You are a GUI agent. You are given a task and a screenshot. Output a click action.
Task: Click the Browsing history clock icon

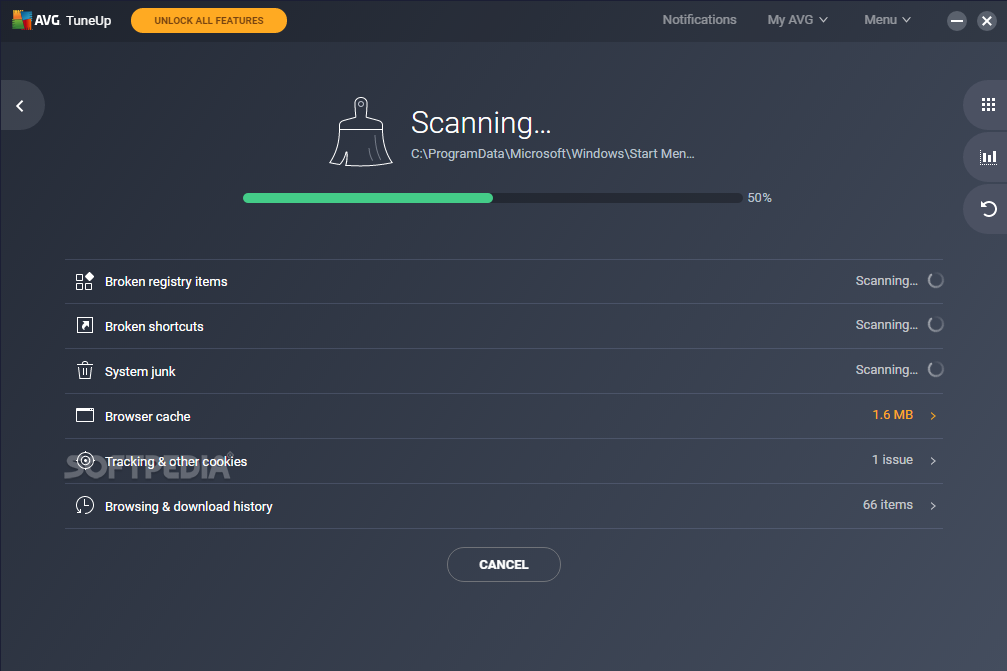tap(85, 505)
